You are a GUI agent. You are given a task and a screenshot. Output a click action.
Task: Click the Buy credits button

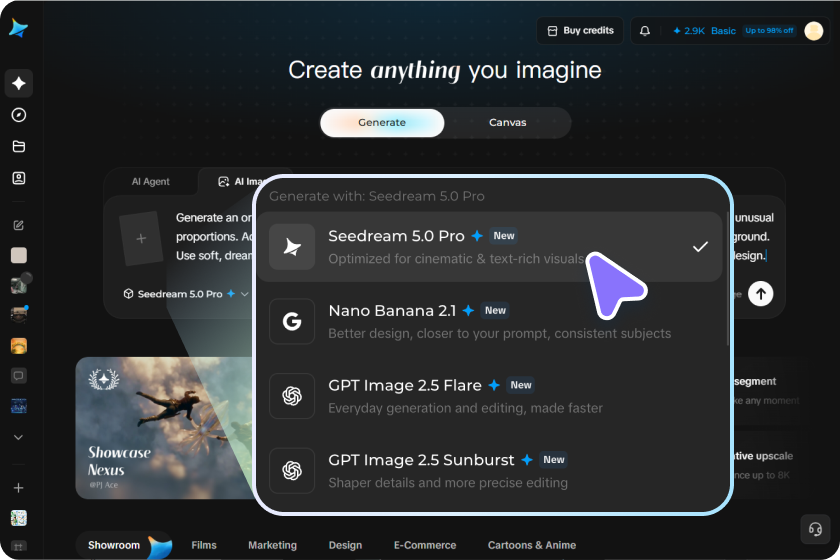click(x=580, y=31)
